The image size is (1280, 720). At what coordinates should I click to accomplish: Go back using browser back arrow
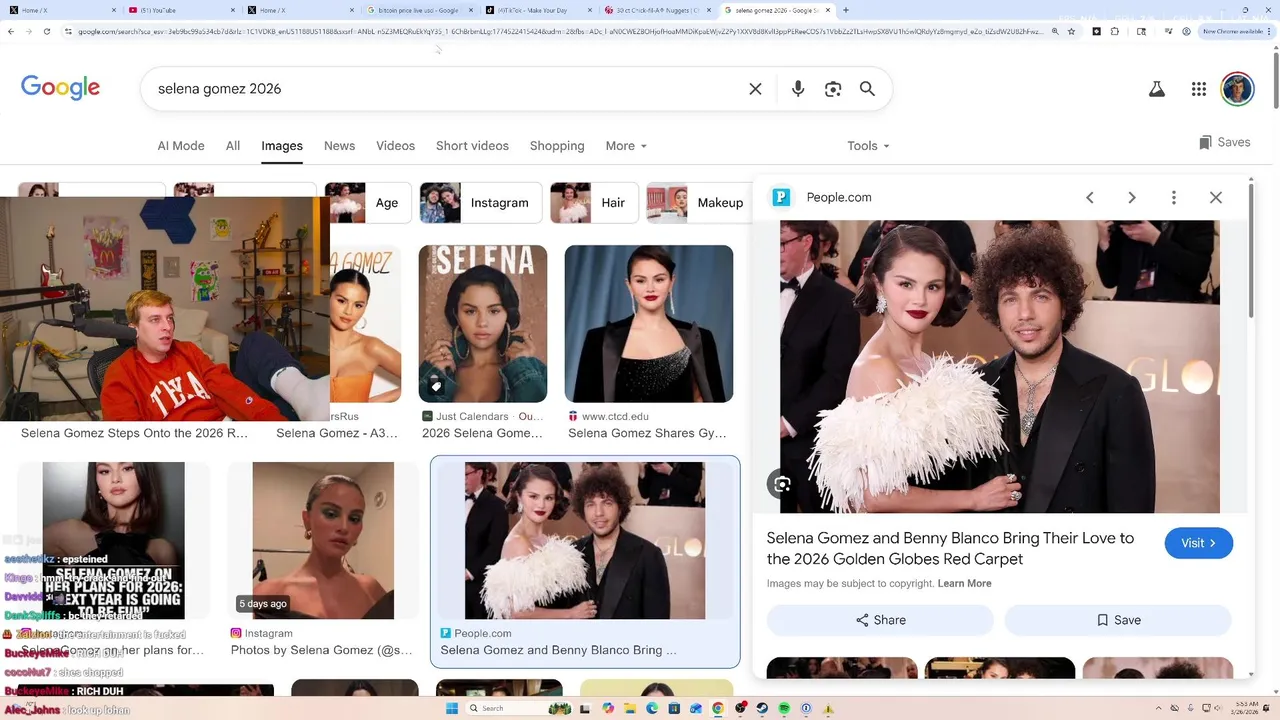coord(11,32)
